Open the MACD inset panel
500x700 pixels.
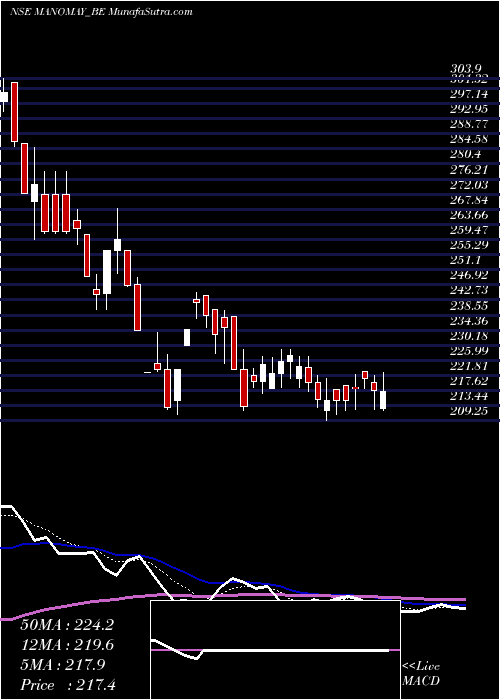pos(275,650)
